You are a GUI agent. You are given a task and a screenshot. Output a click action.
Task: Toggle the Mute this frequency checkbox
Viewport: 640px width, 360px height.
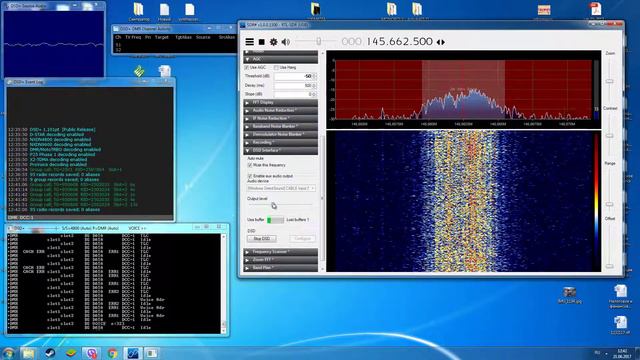[x=250, y=165]
